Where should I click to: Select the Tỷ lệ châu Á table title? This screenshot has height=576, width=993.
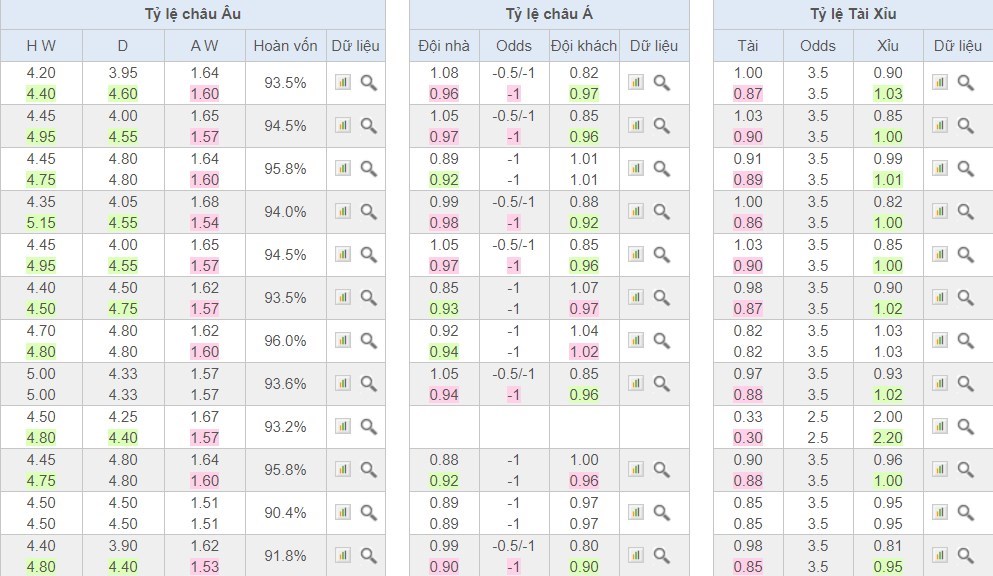click(x=549, y=14)
